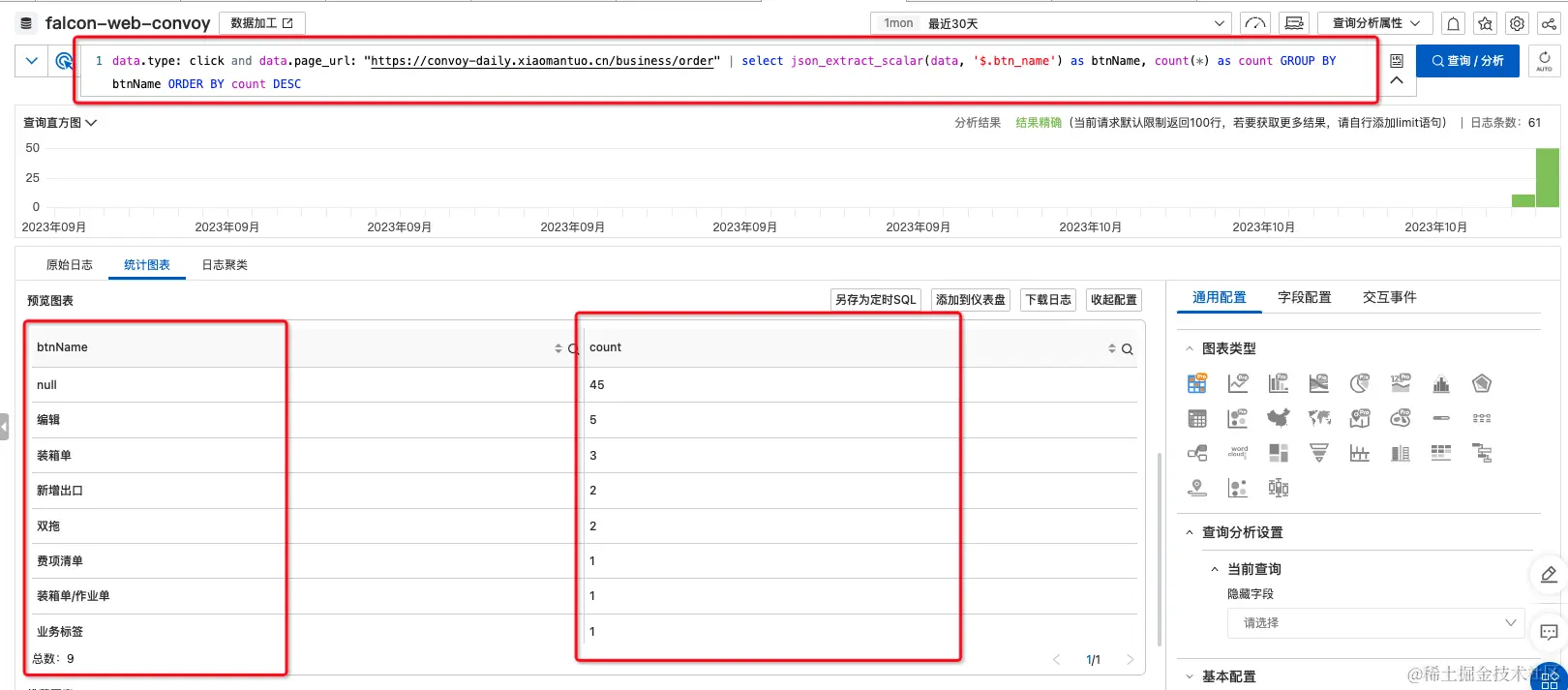This screenshot has width=1568, height=690.
Task: Search within the count column
Action: click(x=1128, y=348)
